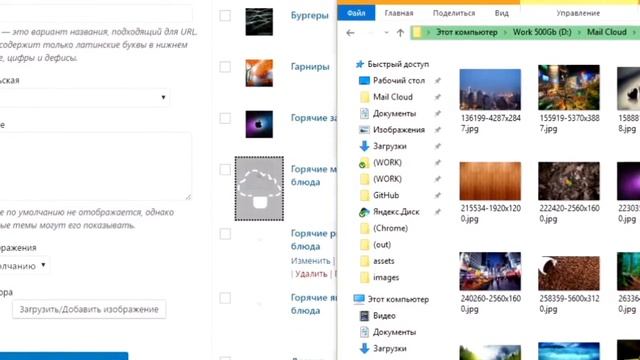Open the Поделиться ribbon tab
The image size is (640, 360).
(454, 13)
